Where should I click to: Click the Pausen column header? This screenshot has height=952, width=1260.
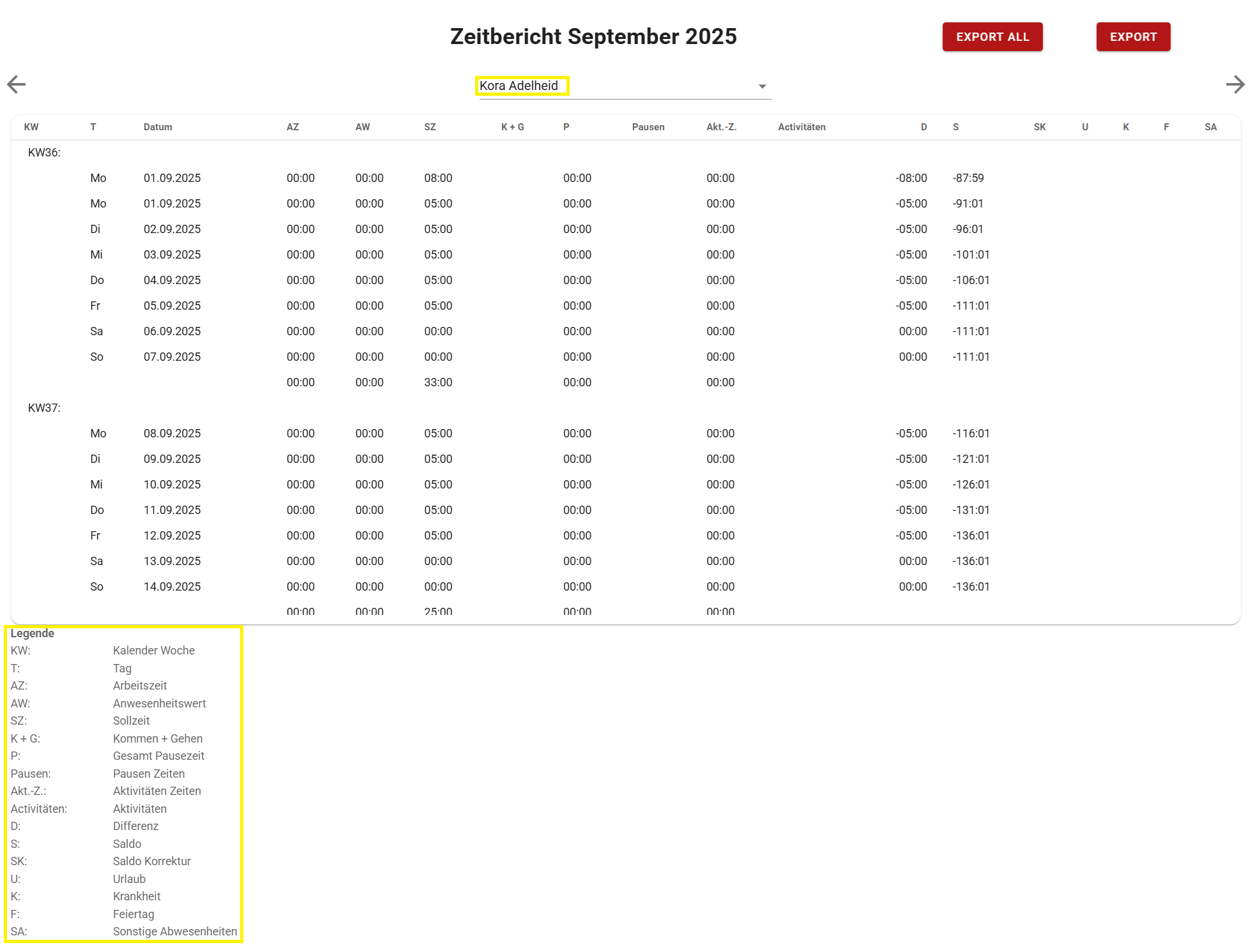click(x=648, y=127)
